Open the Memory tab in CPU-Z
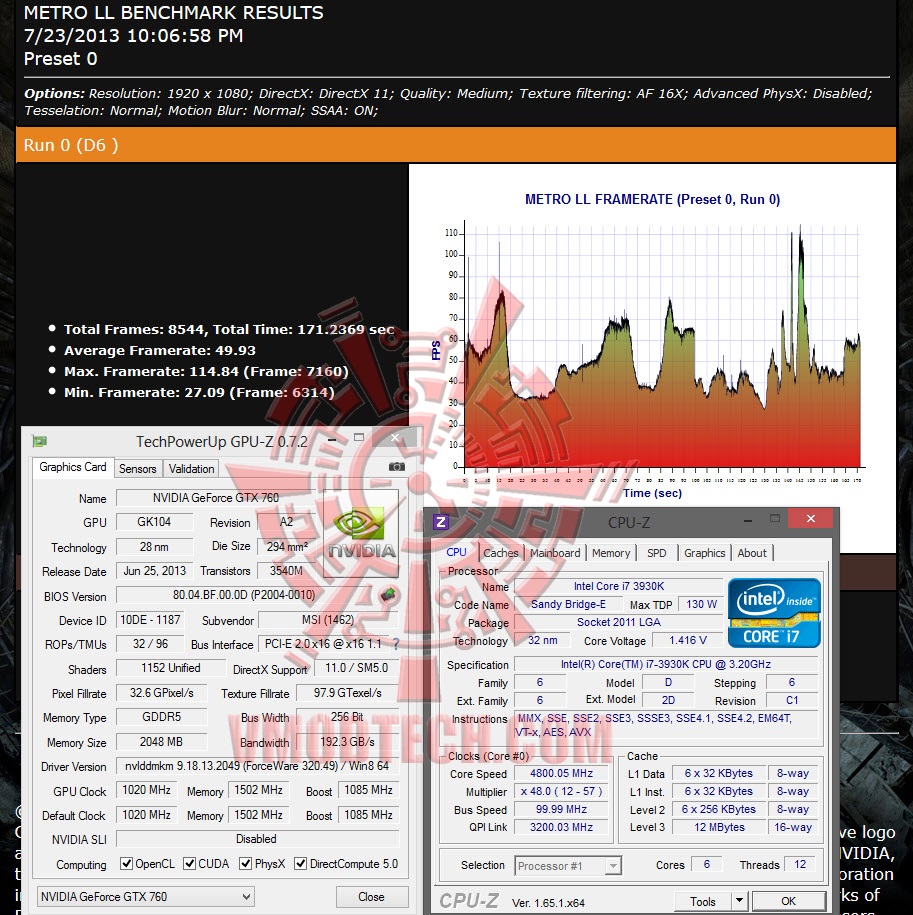The height and width of the screenshot is (915, 913). (611, 553)
